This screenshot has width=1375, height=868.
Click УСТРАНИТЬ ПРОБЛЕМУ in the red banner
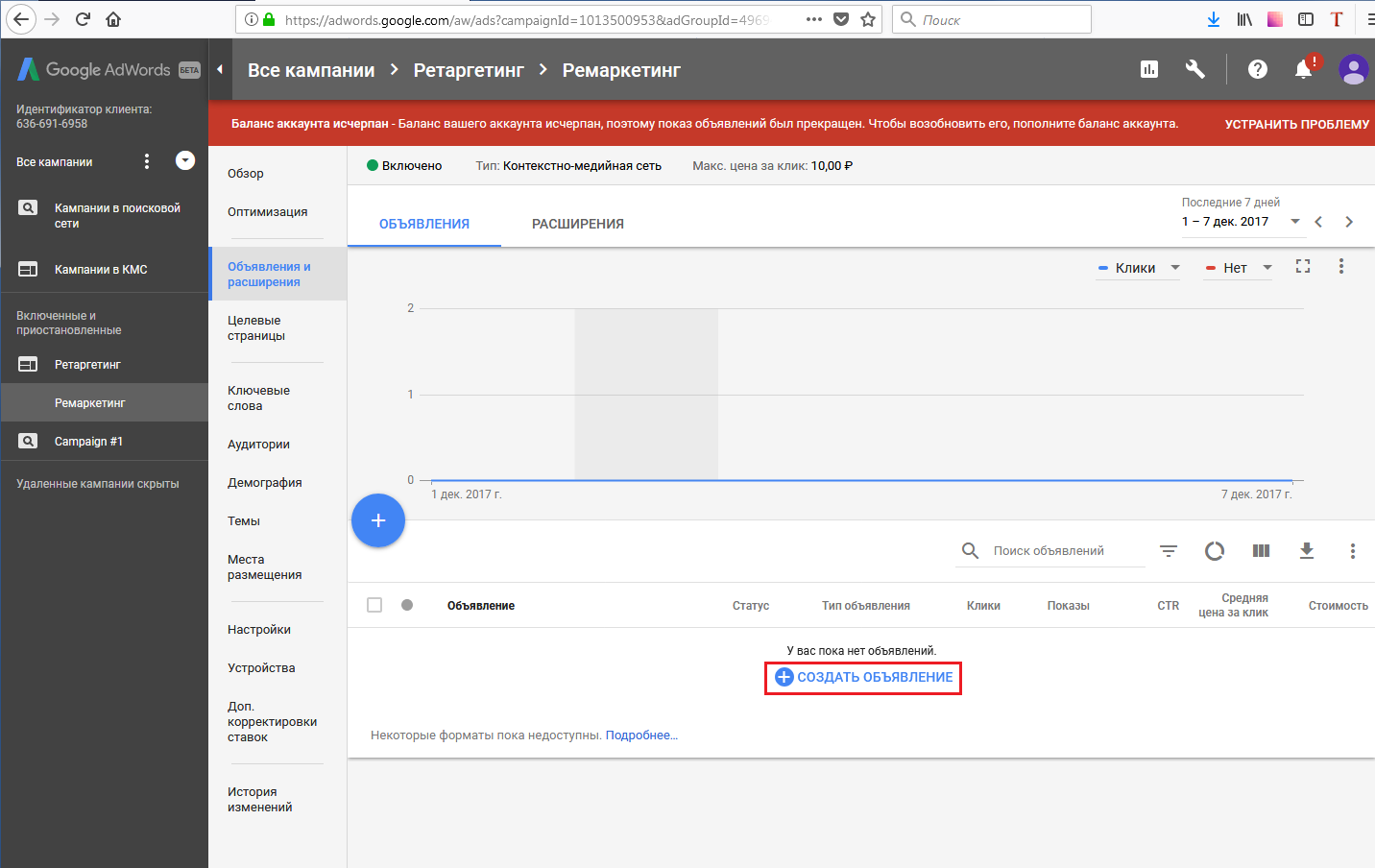click(1296, 124)
